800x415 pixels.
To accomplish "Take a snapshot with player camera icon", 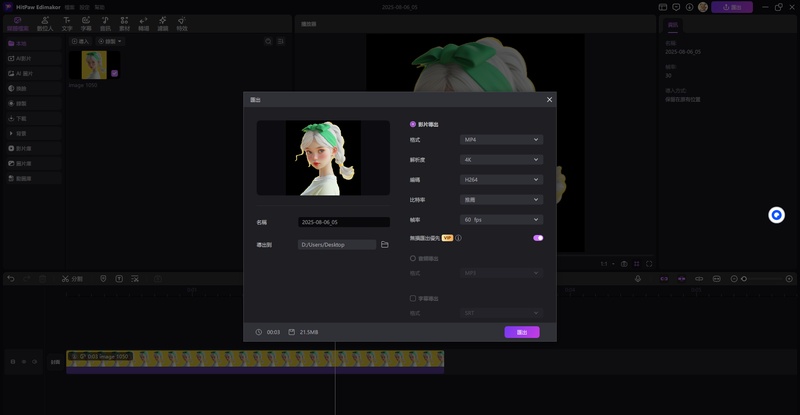I will pos(624,264).
